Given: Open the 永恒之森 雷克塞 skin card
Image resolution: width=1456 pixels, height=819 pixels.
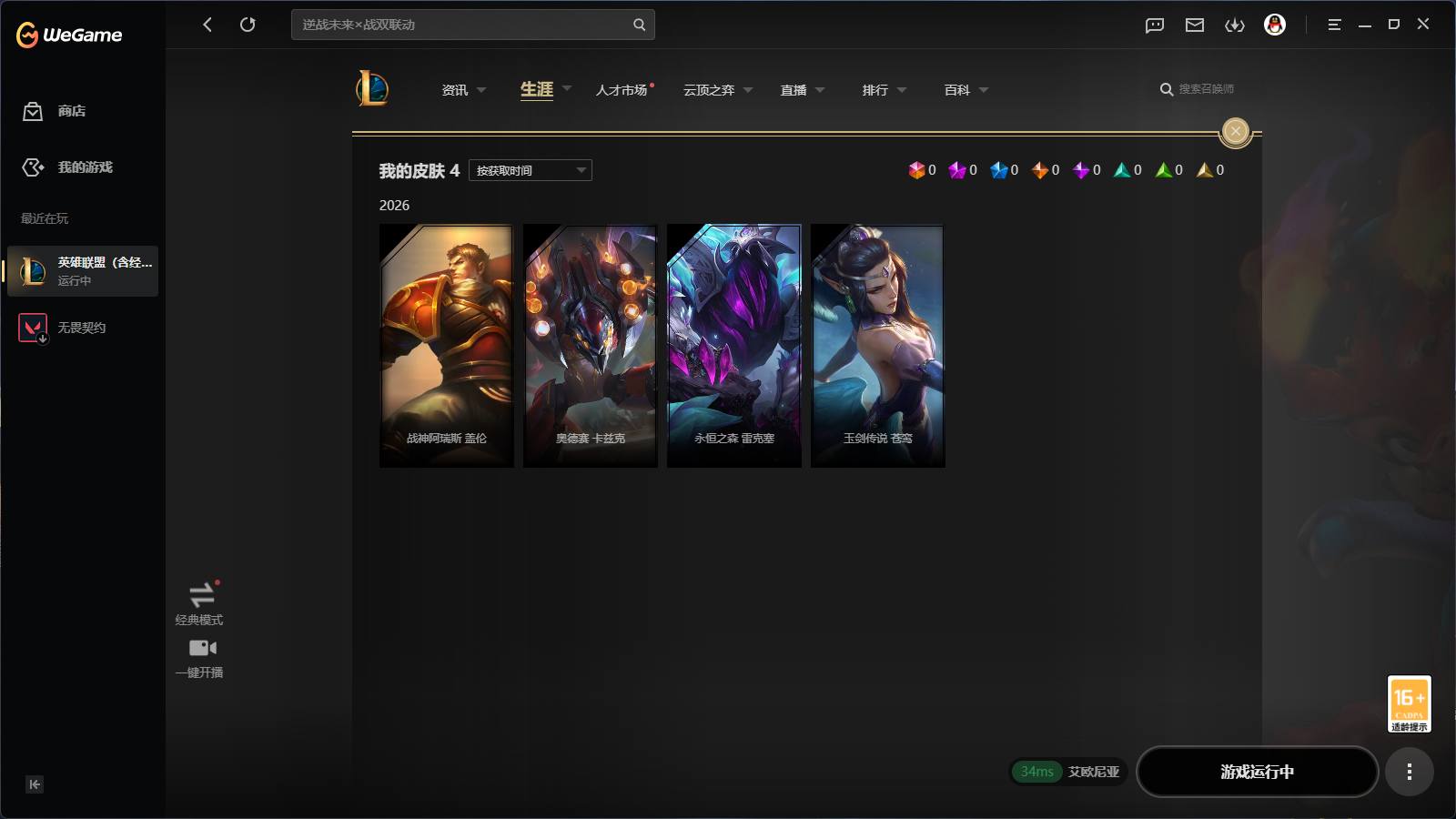Looking at the screenshot, I should (734, 346).
